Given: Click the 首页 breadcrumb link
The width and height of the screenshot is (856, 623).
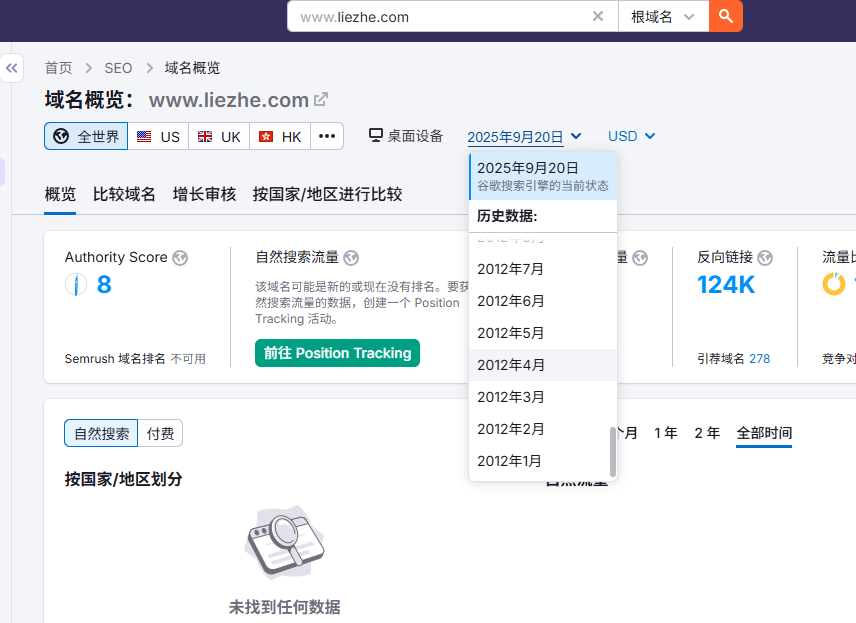Looking at the screenshot, I should 58,68.
